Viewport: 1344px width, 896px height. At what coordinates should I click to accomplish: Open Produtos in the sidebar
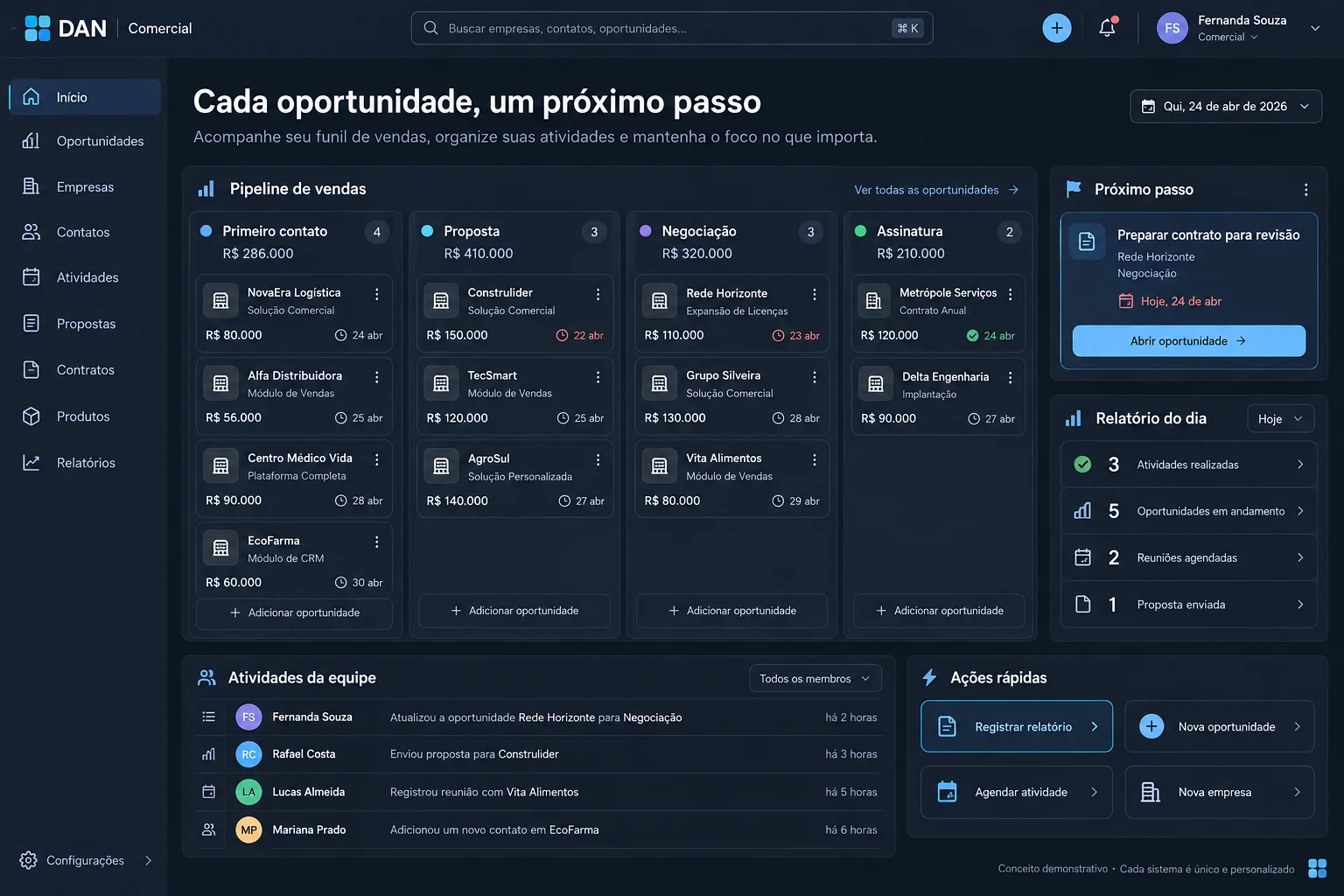point(85,416)
